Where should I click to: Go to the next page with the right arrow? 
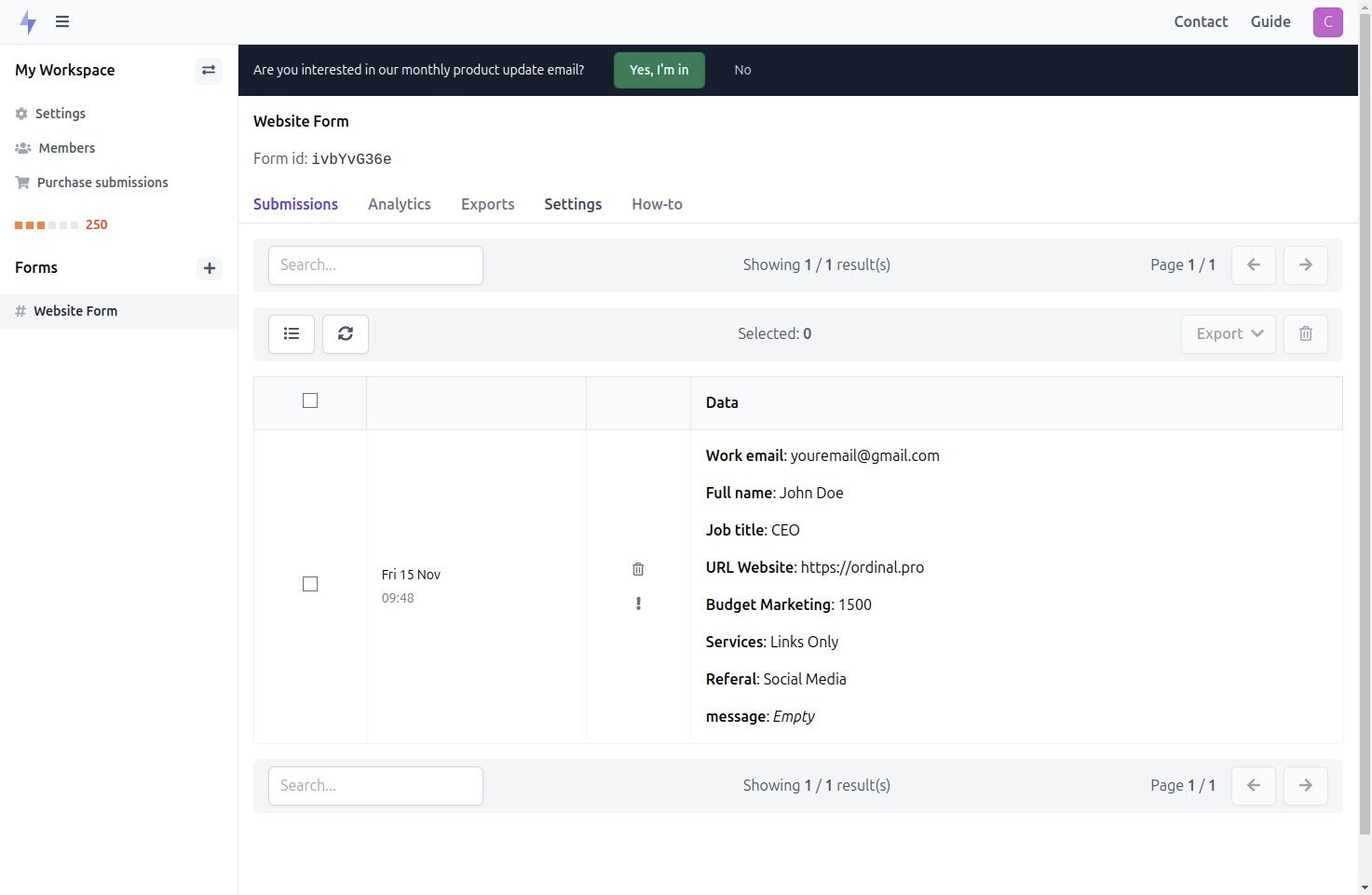click(1305, 264)
